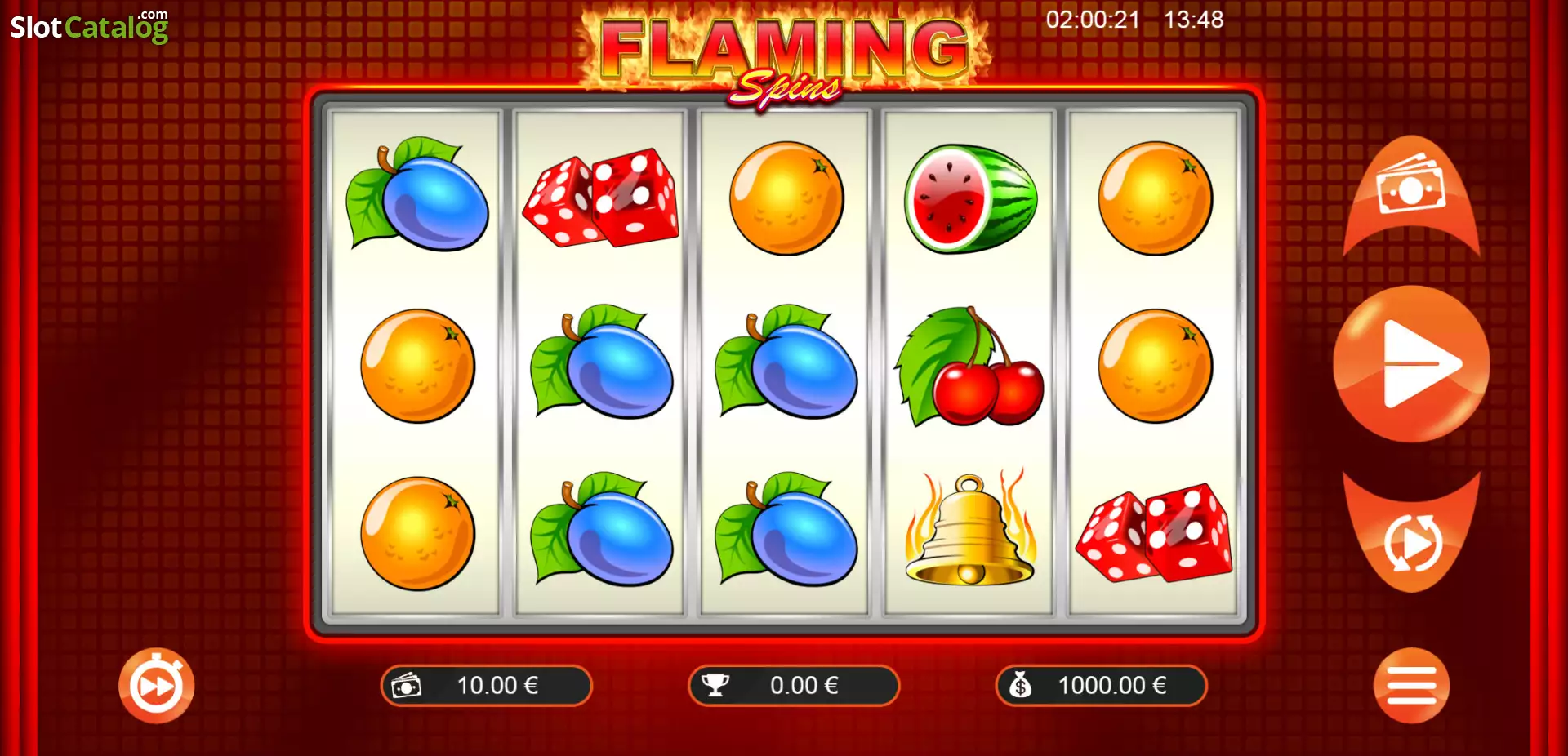Click the 1000.00 € balance display
The width and height of the screenshot is (1568, 756).
pos(1101,686)
